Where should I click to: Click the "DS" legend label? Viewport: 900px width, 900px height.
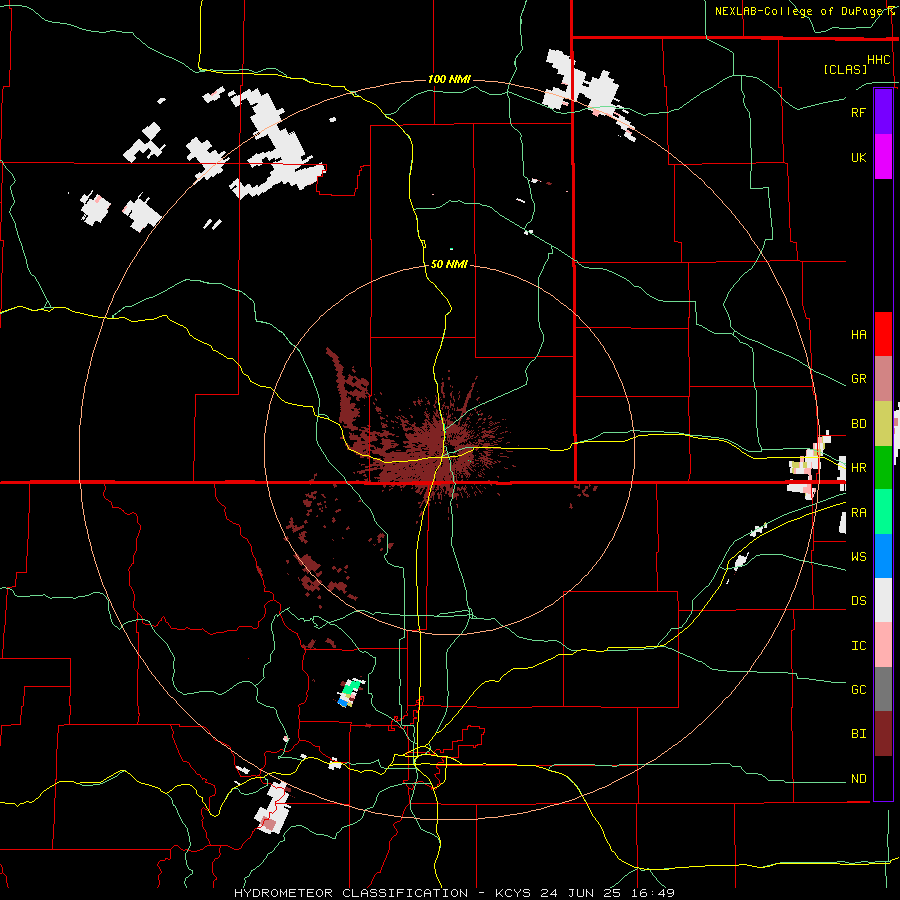(x=858, y=600)
